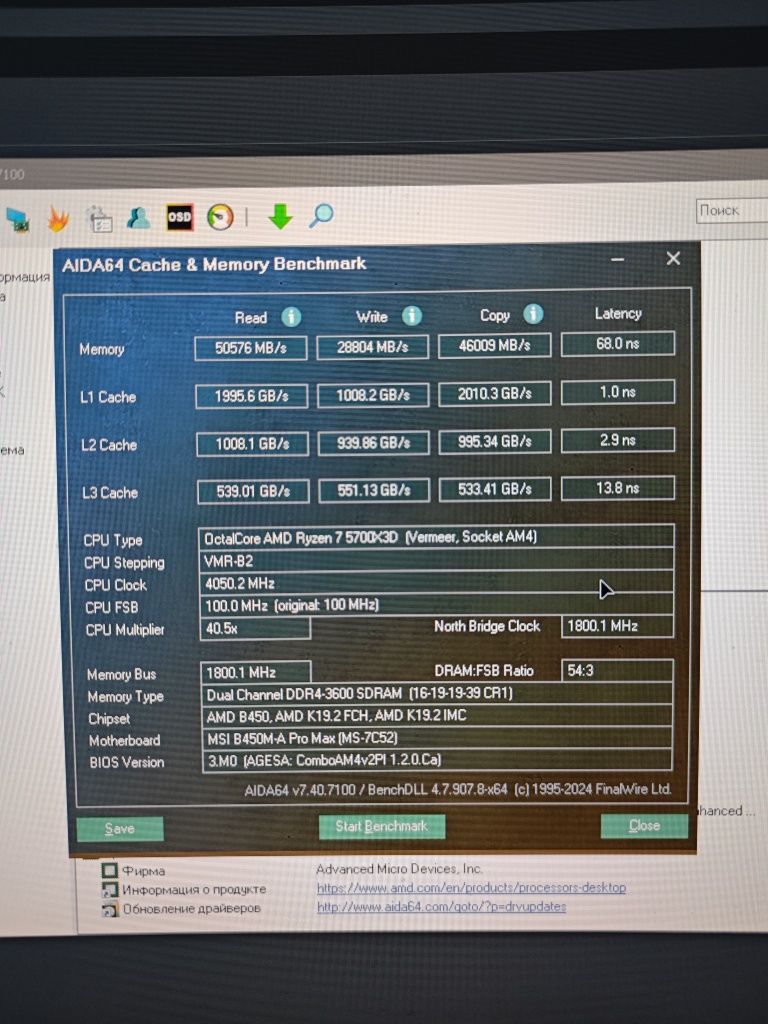Screen dimensions: 768x1024
Task: Click the Фирма row icon
Action: click(110, 871)
